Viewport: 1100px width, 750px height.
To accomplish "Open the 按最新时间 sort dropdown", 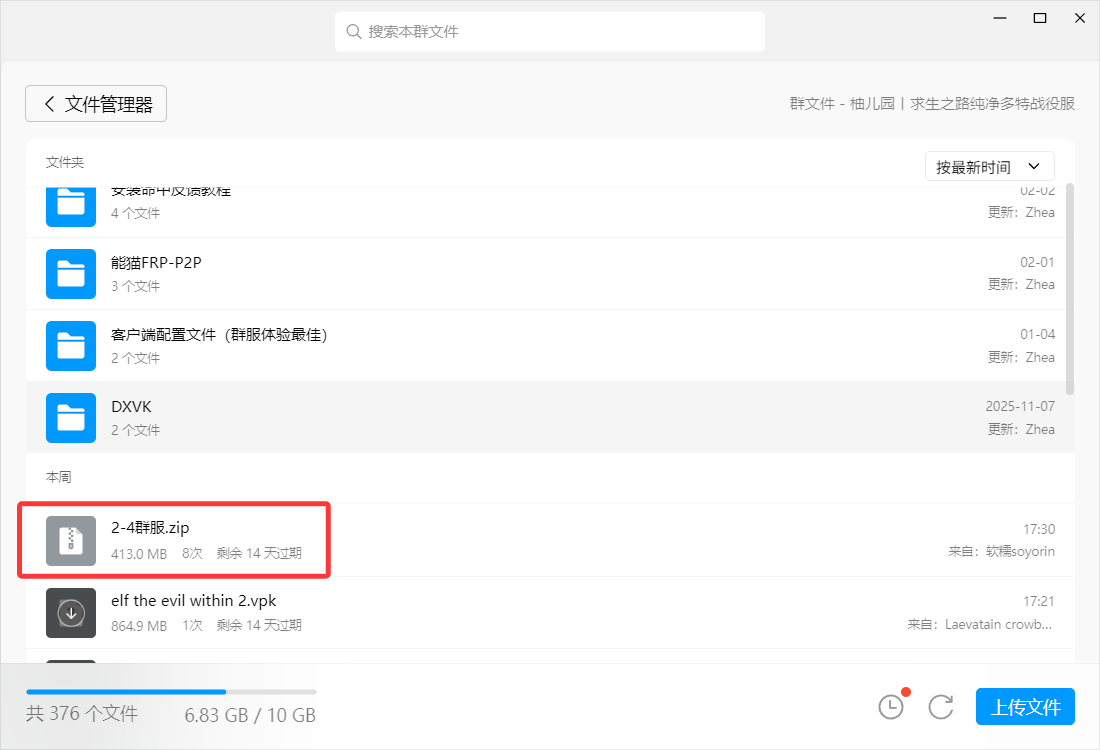I will 989,167.
